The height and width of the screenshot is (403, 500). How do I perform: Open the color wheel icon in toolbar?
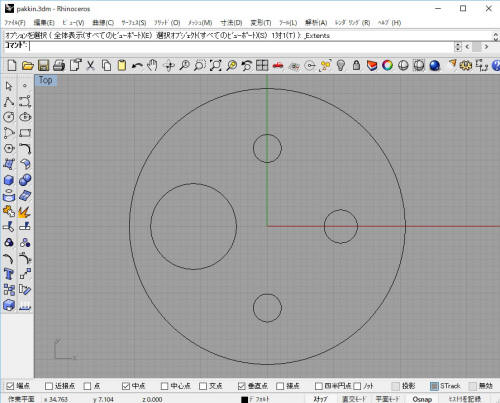point(387,65)
